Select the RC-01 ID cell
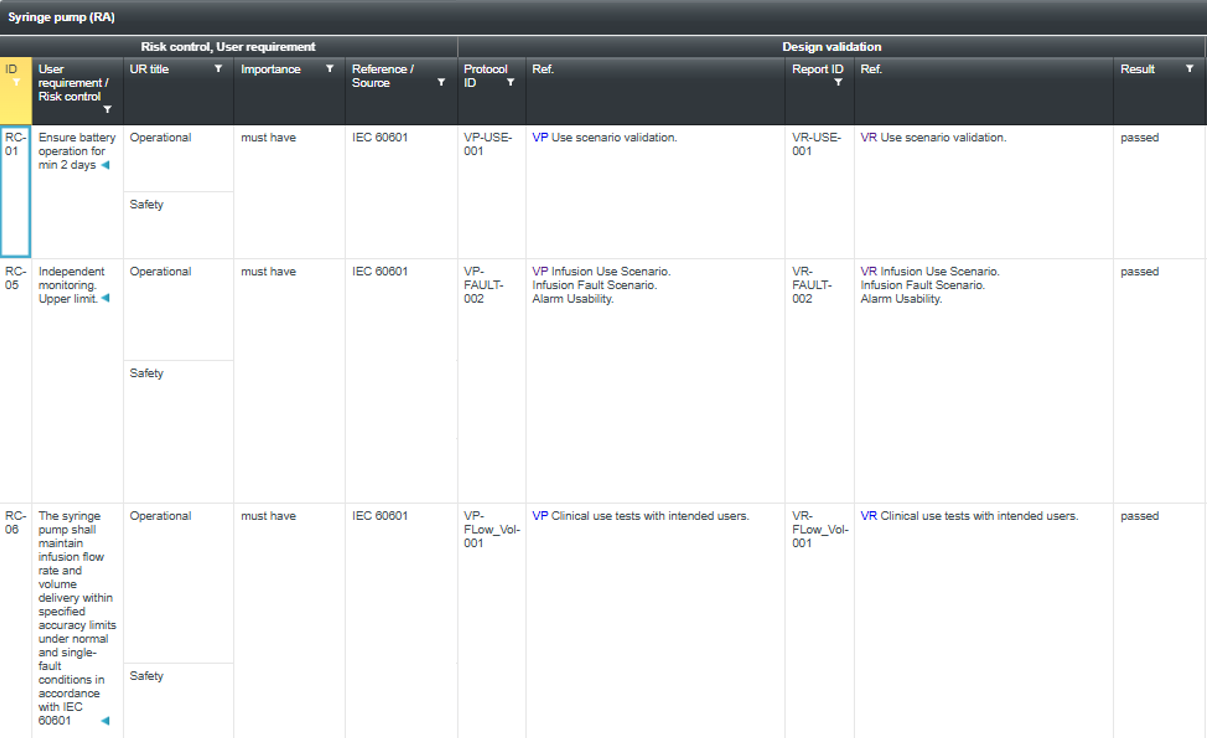This screenshot has height=738, width=1207. [15, 190]
